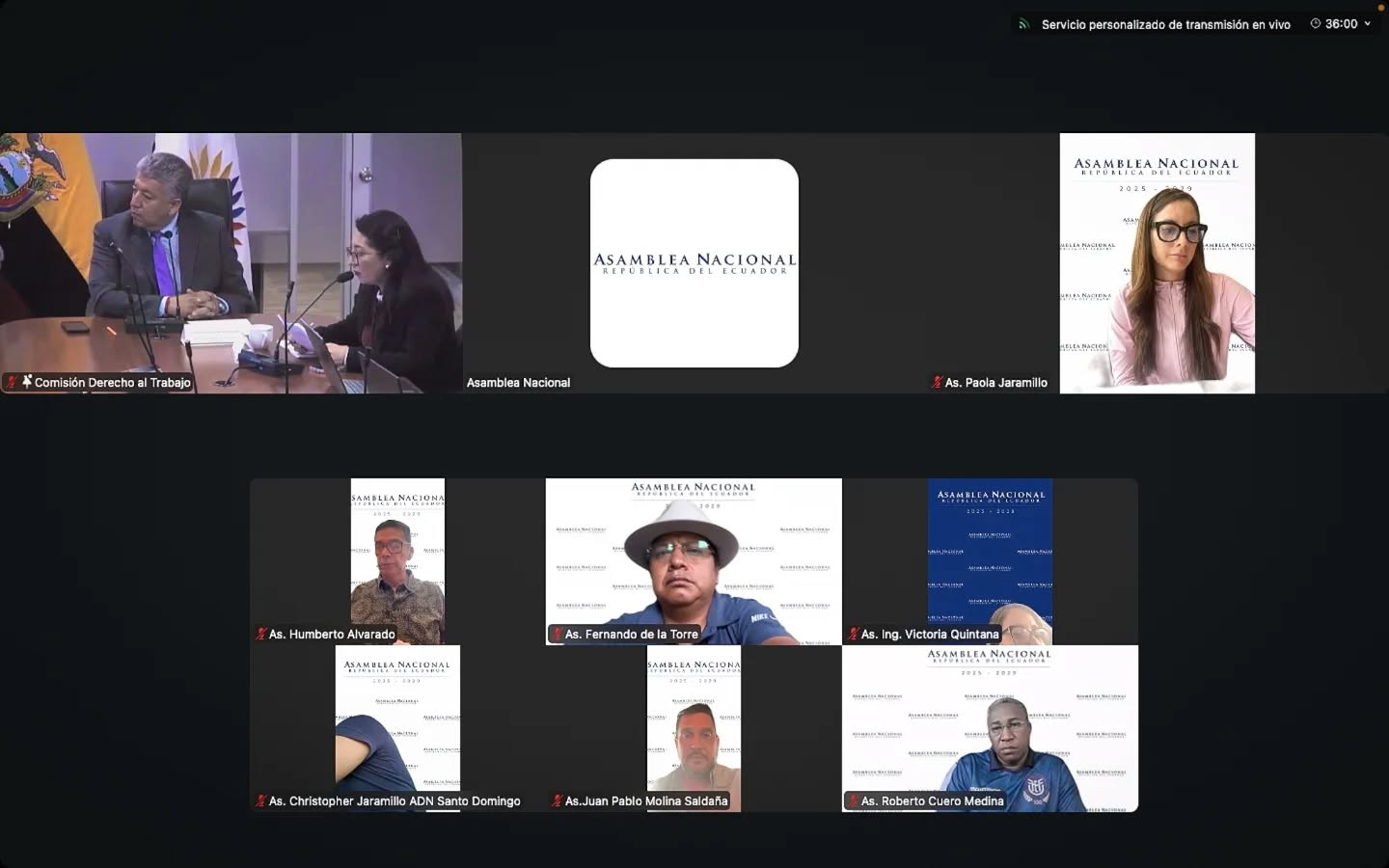Click the pin icon on Comisión Derecho al Trabajo
This screenshot has height=868, width=1389.
coord(27,382)
